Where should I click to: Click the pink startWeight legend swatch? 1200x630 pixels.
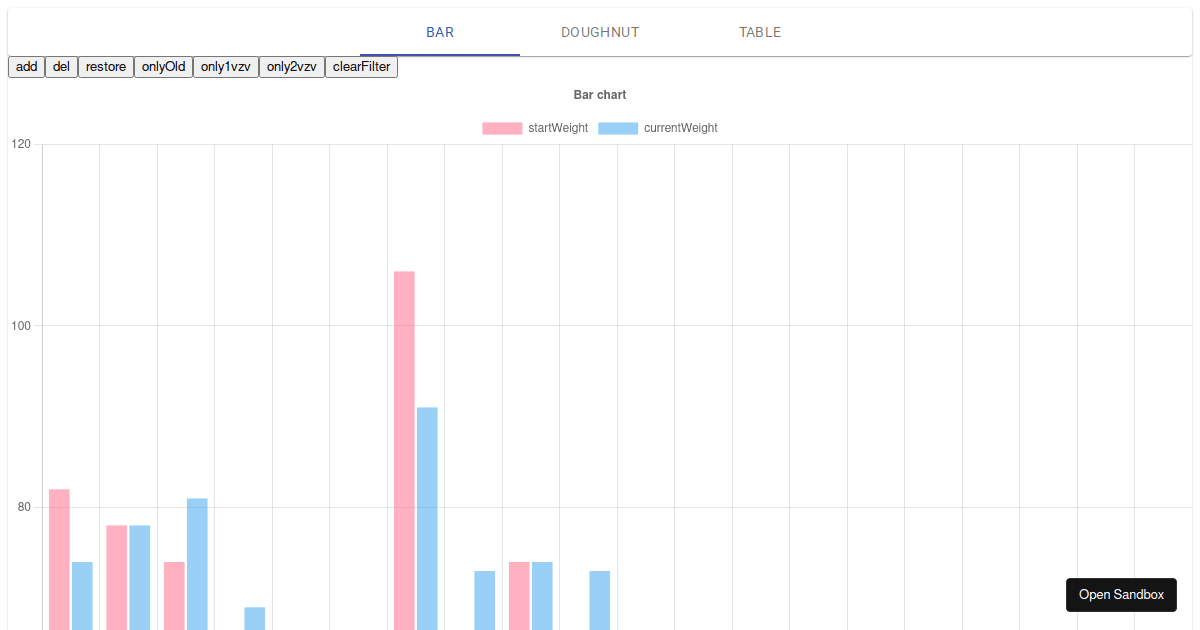(503, 127)
